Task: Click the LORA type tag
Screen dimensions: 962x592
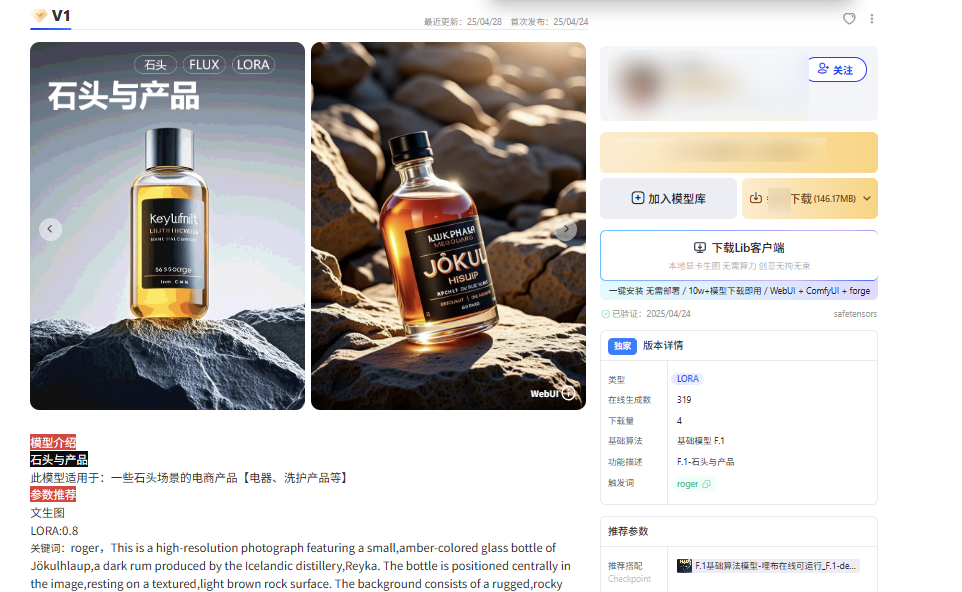Action: coord(688,379)
